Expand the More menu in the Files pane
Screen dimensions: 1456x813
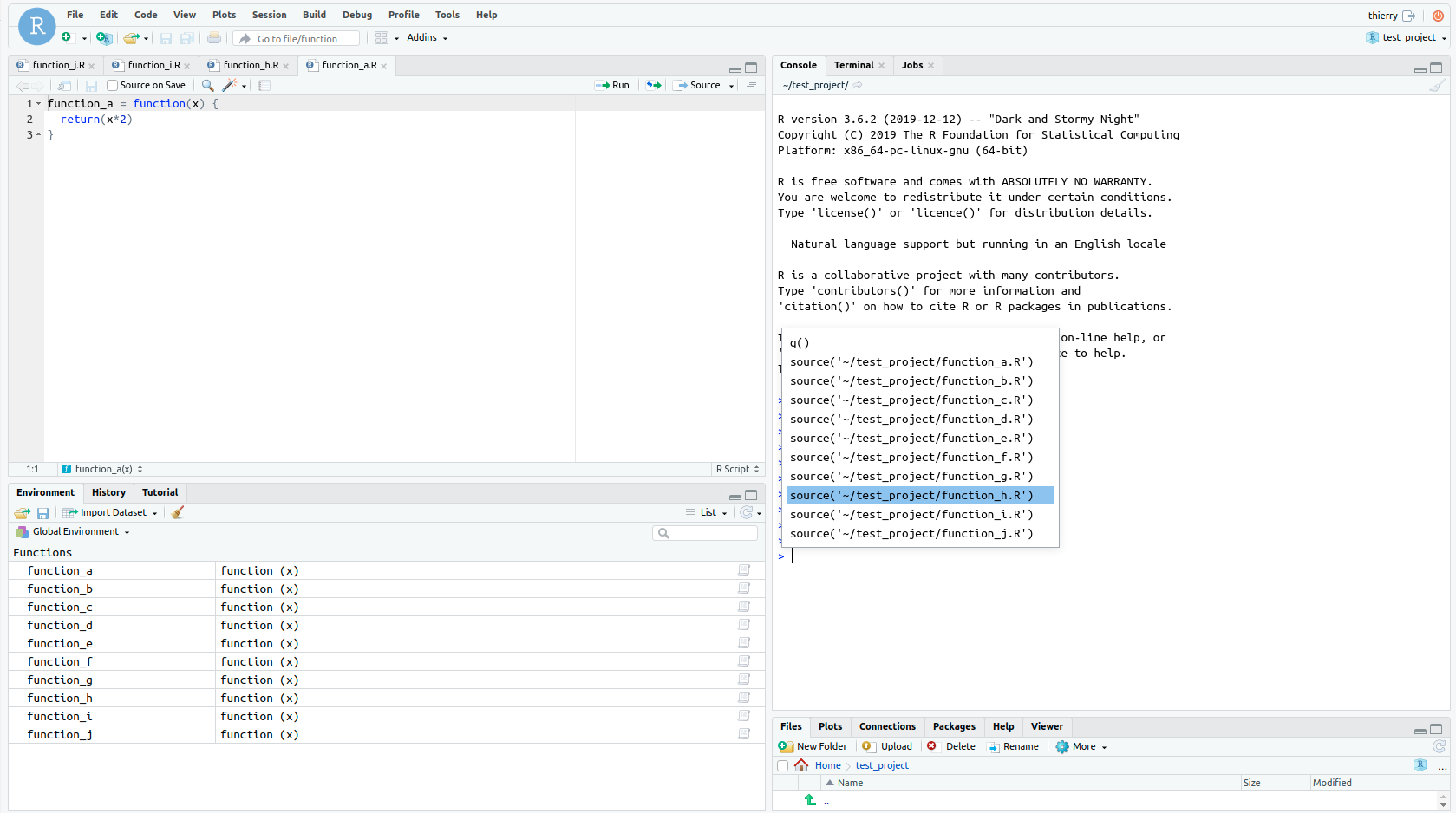coord(1081,746)
